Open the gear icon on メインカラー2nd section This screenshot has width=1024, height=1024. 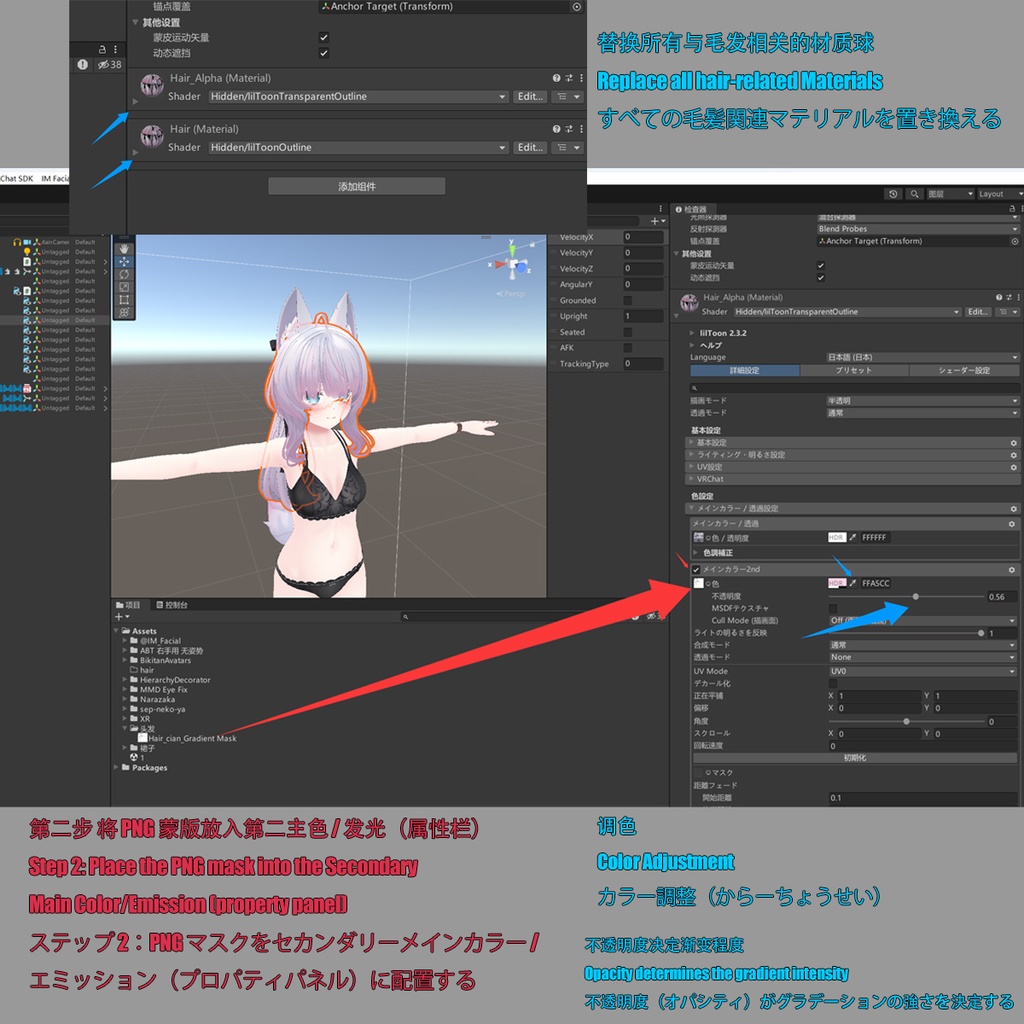point(1012,567)
